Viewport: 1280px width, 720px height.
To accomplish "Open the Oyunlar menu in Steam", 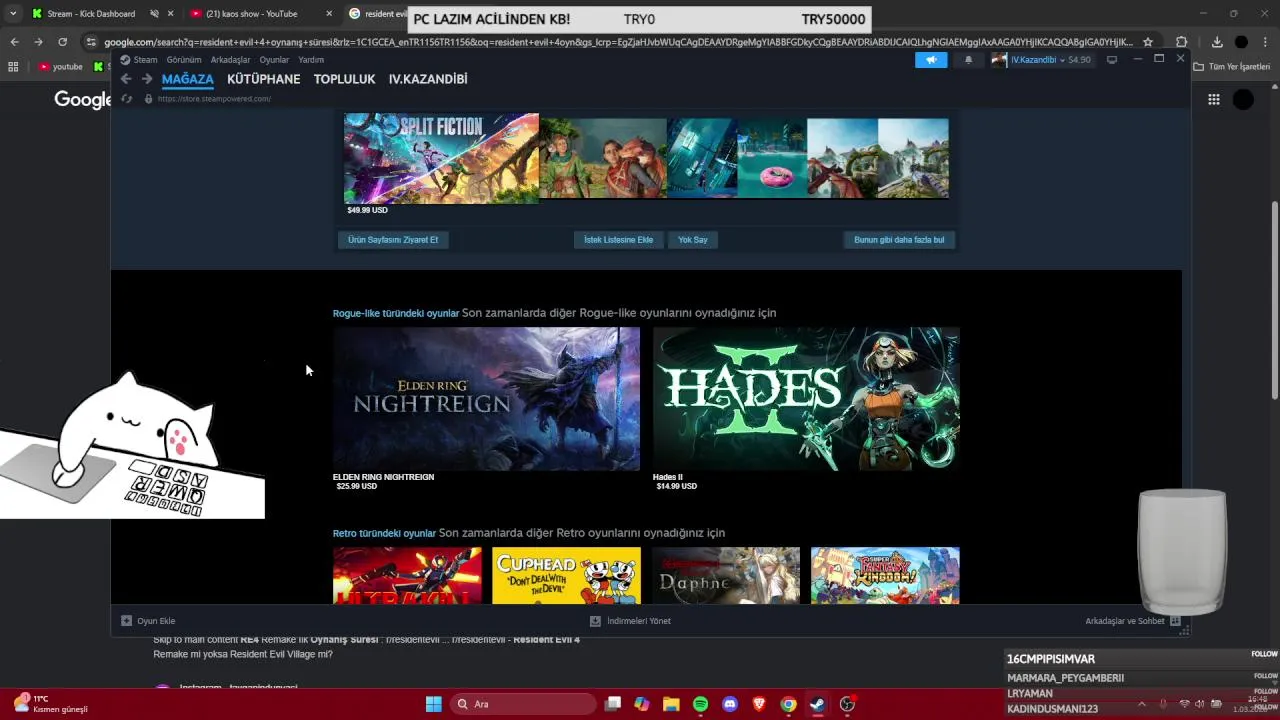I will point(274,60).
